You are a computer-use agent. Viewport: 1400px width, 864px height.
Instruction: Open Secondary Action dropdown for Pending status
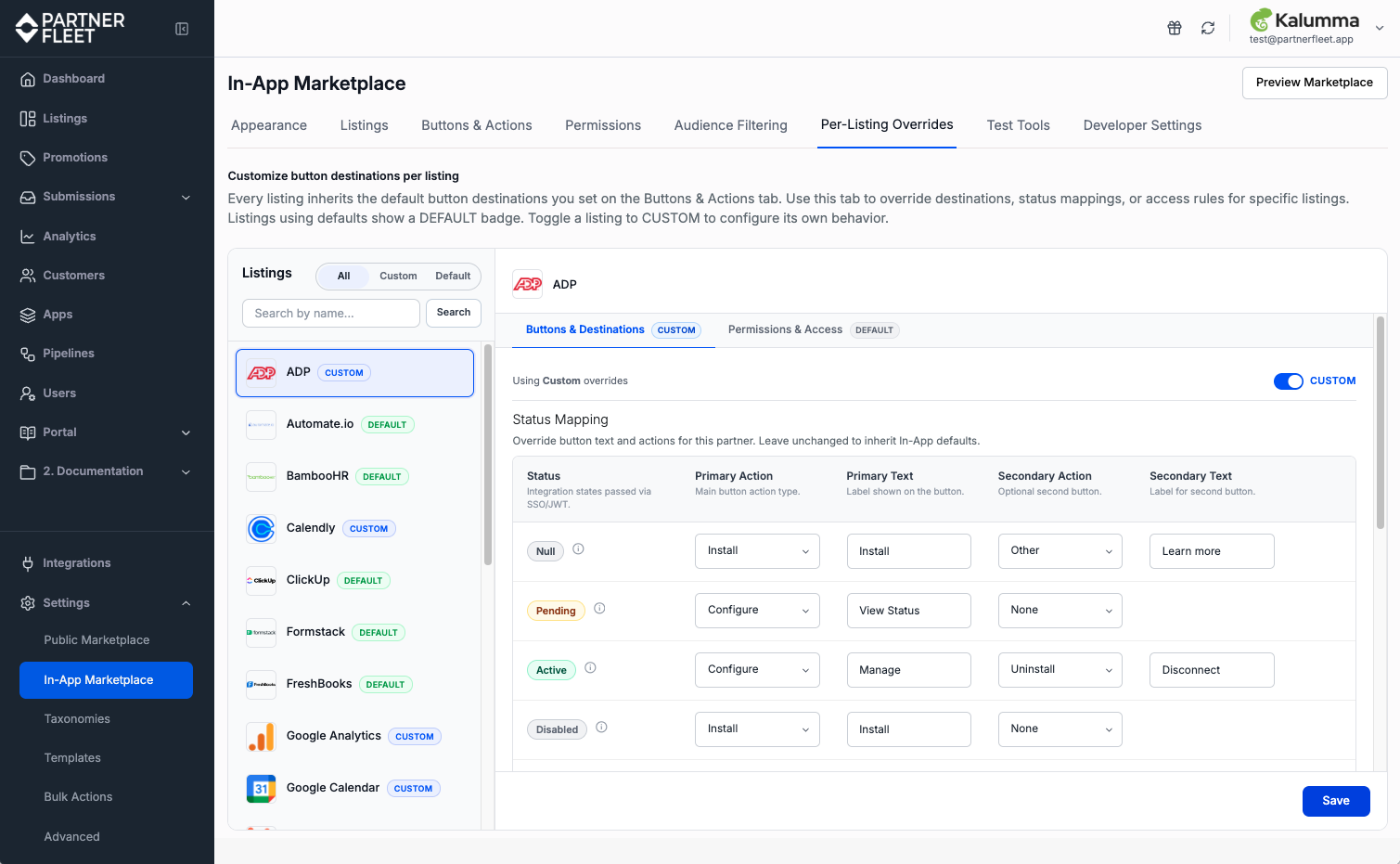click(x=1060, y=611)
